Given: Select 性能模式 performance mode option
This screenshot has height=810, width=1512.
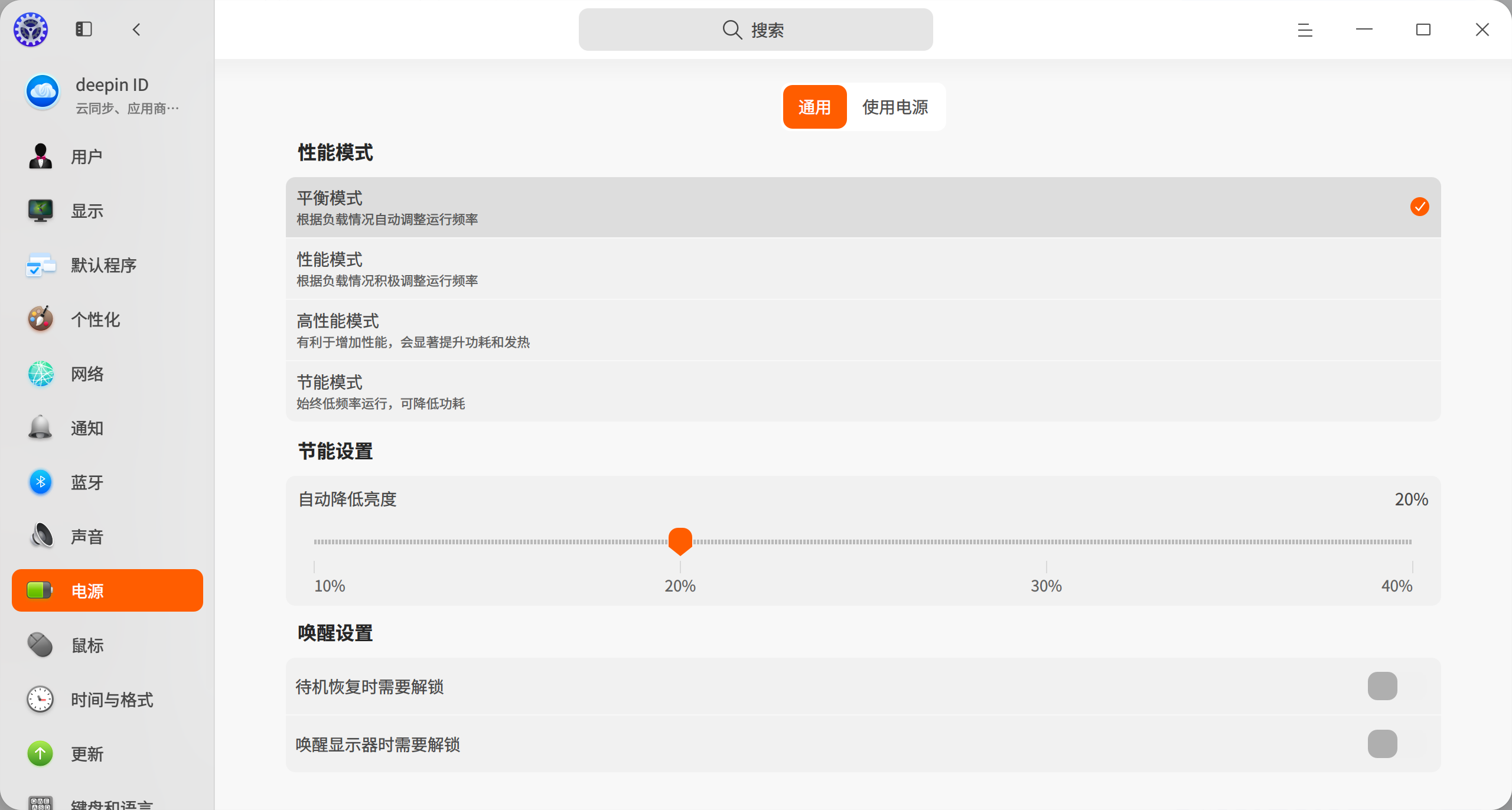Looking at the screenshot, I should pyautogui.click(x=863, y=269).
